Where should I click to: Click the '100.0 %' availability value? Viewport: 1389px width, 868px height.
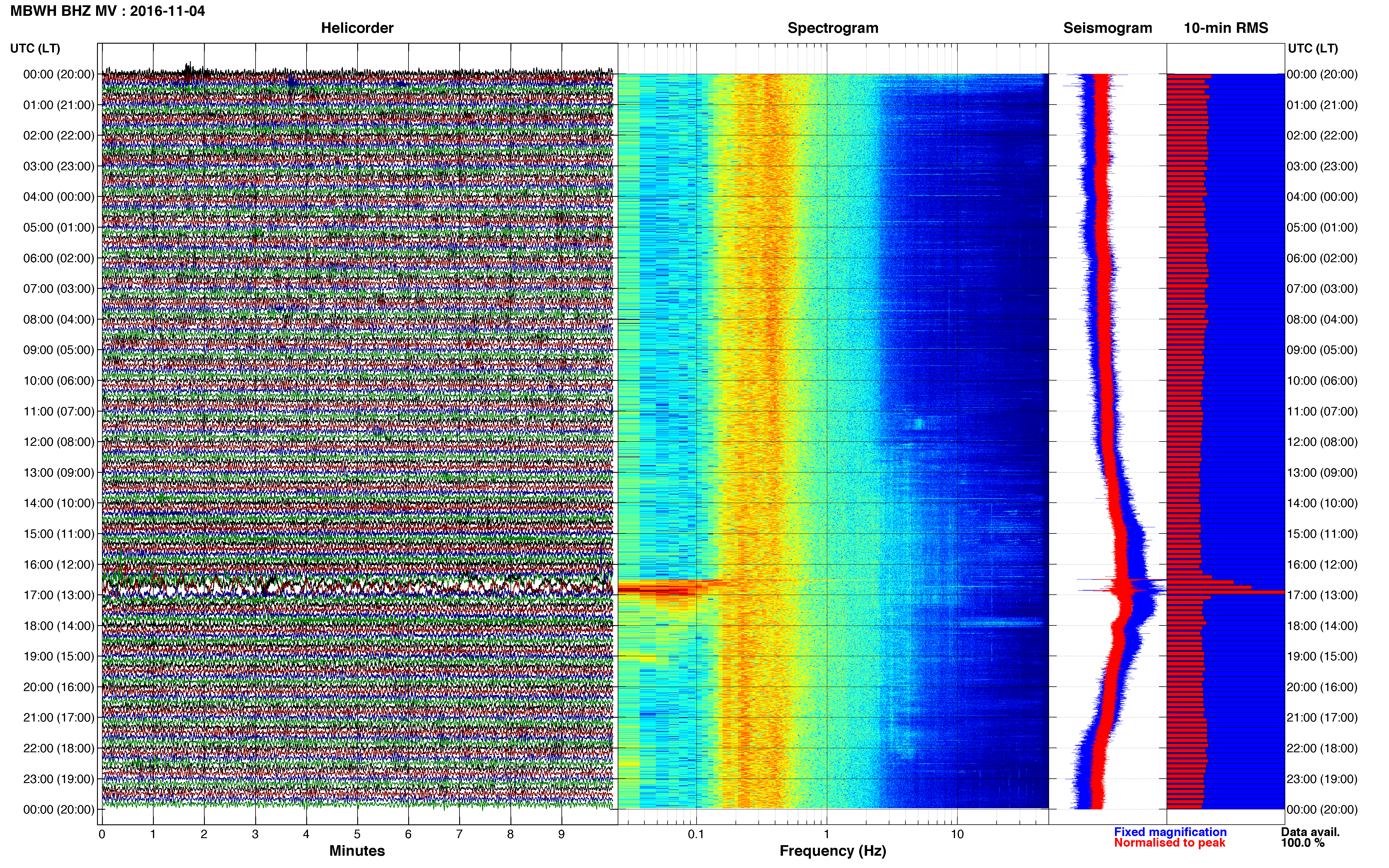click(x=1302, y=843)
